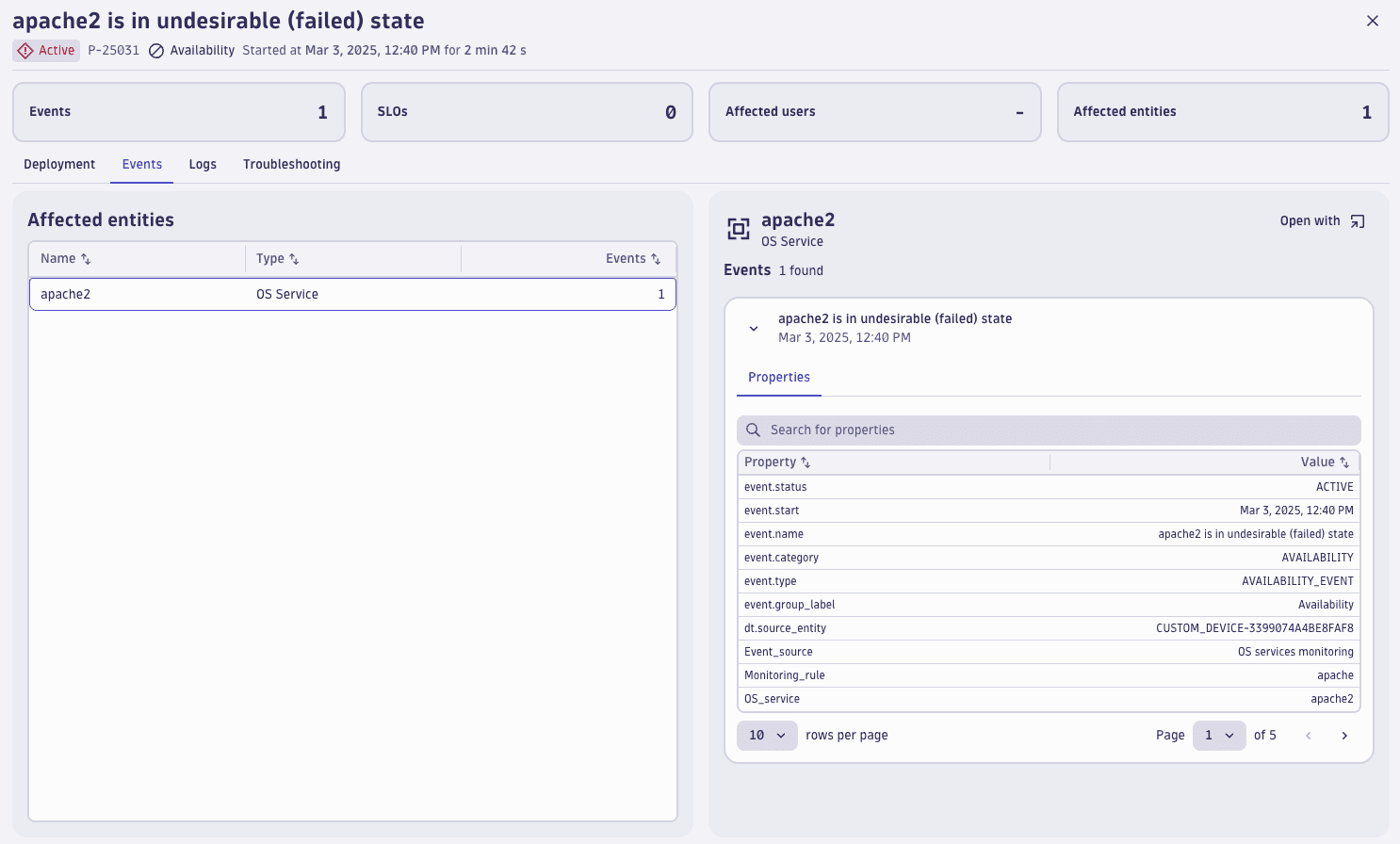1400x844 pixels.
Task: Sort affected entities by Name
Action: point(86,259)
